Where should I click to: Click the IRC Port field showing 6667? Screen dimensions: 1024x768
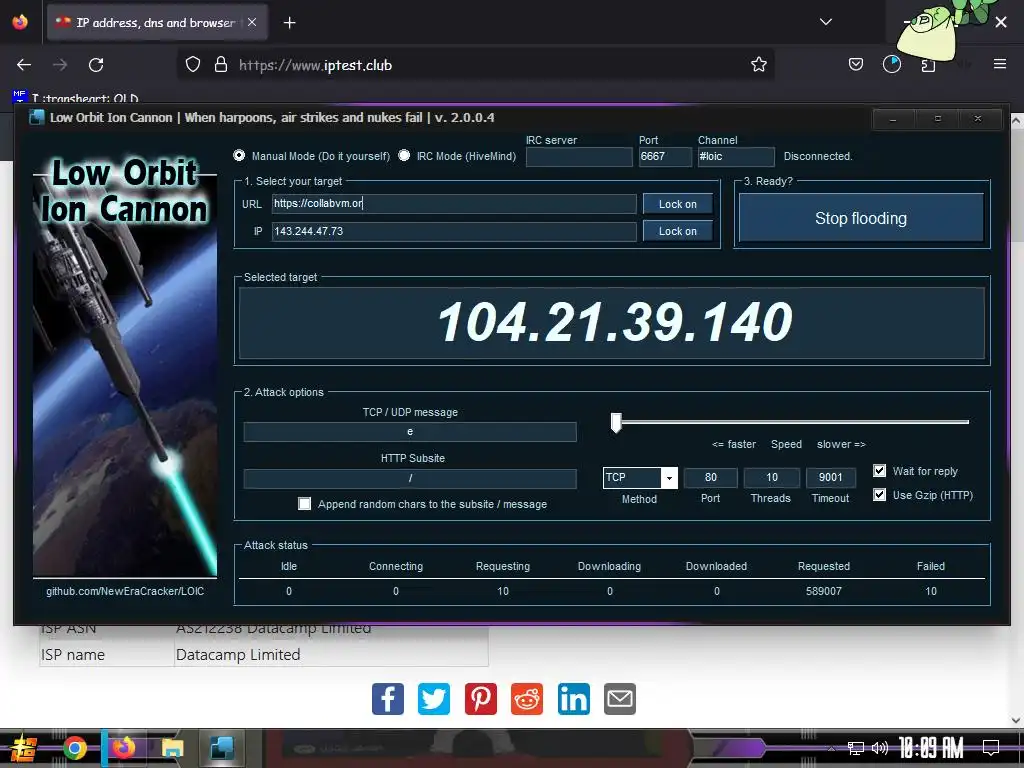(665, 157)
